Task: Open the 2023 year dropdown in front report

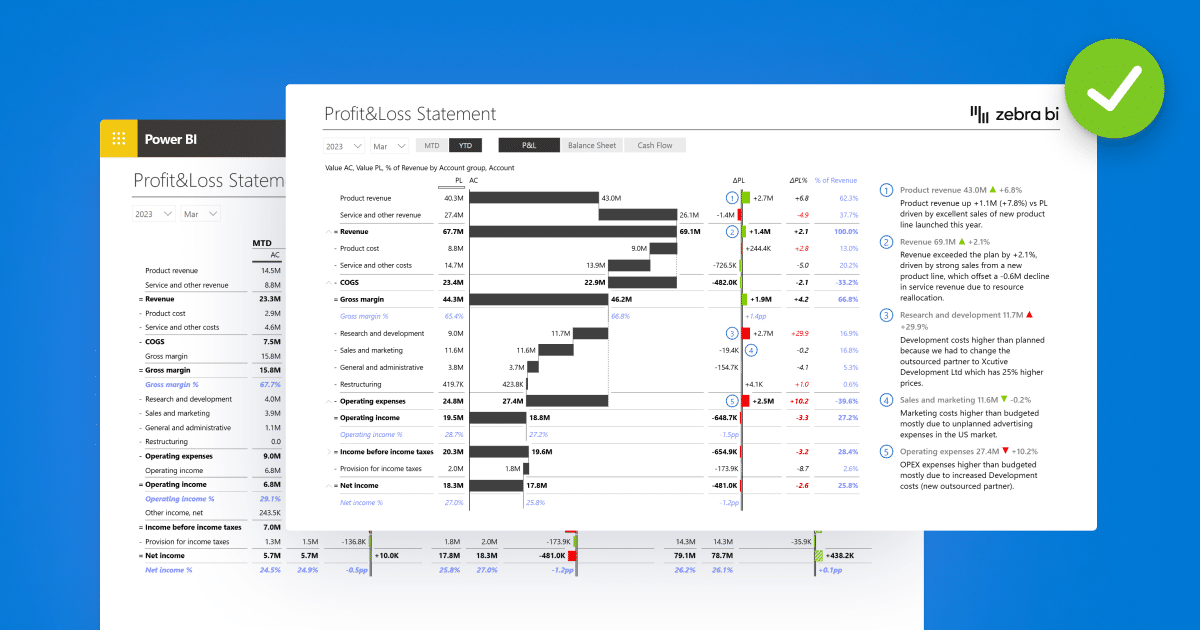Action: [x=344, y=145]
